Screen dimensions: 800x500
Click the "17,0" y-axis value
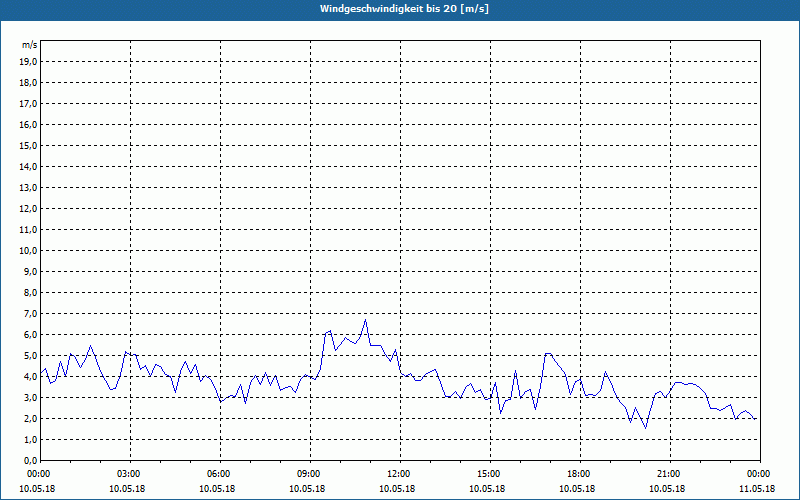click(28, 104)
